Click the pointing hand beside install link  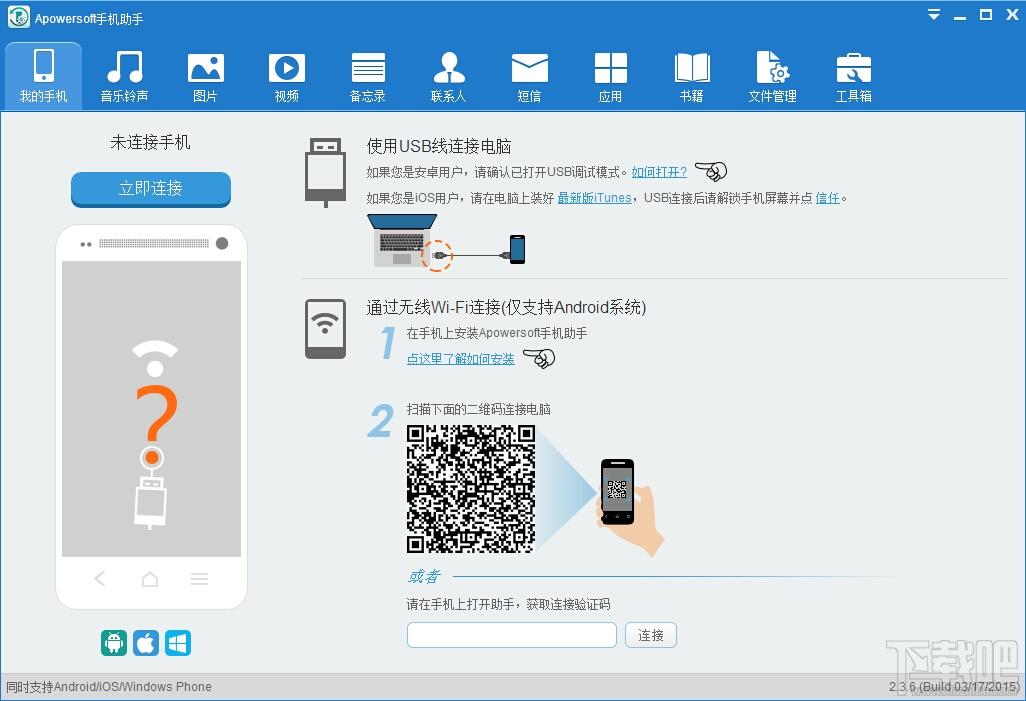[539, 358]
